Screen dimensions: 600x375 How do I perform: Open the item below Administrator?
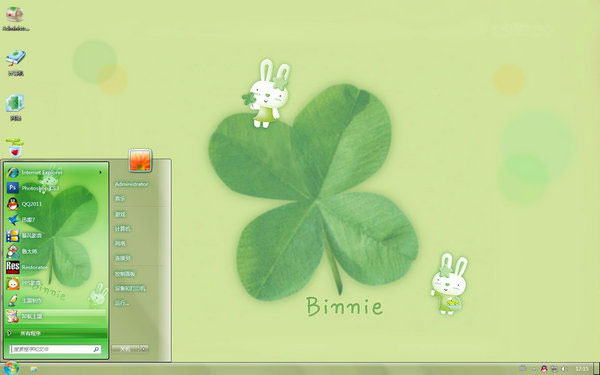click(x=121, y=199)
